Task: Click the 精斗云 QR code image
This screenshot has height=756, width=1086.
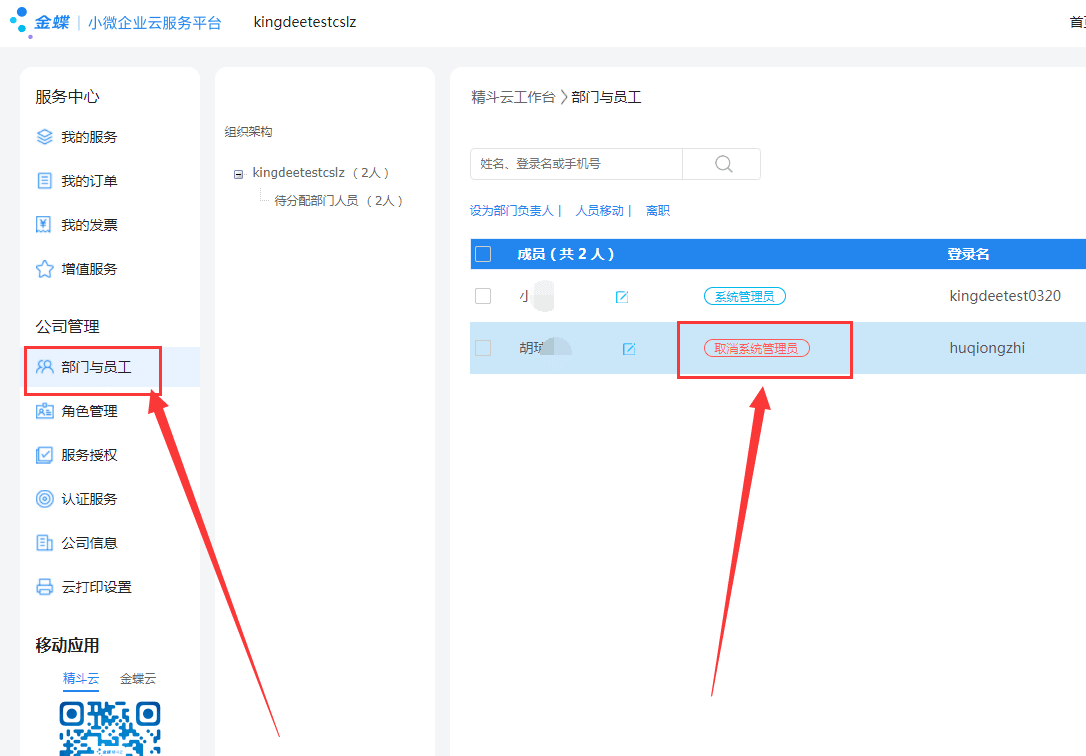Action: pos(110,728)
